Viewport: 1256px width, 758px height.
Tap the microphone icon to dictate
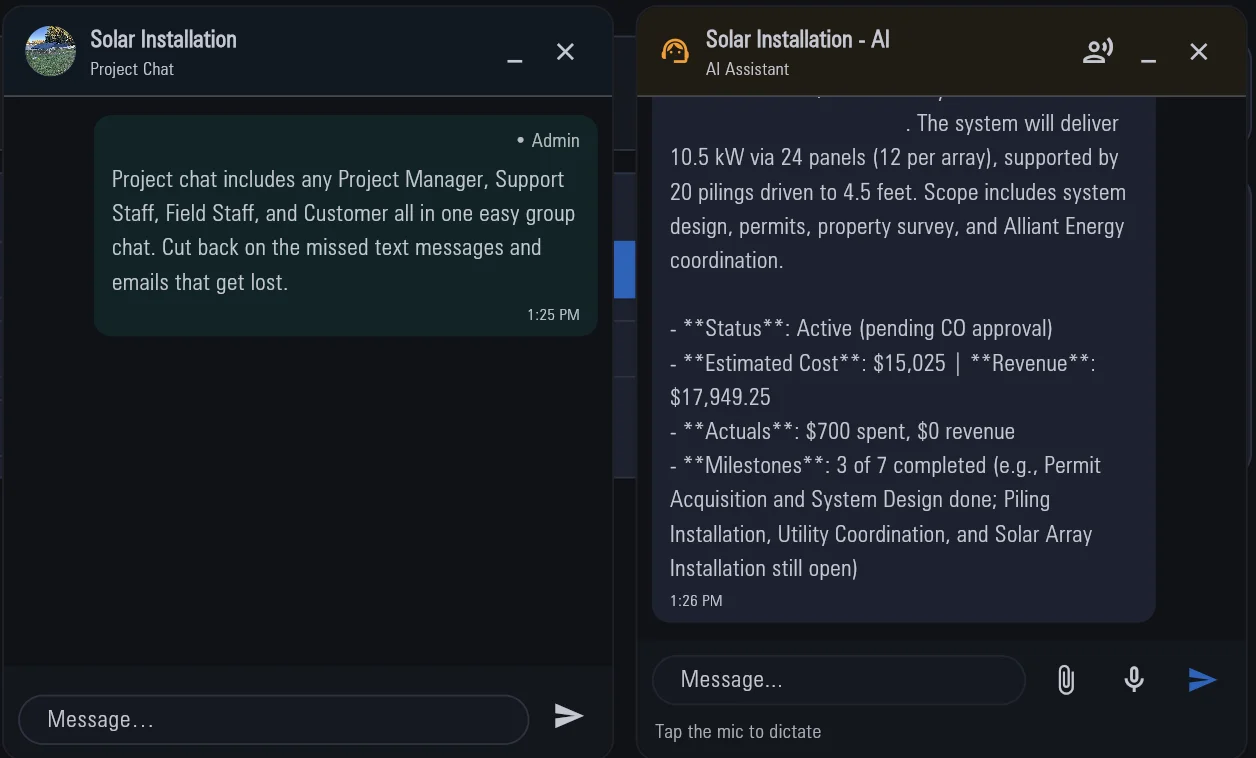tap(1134, 680)
